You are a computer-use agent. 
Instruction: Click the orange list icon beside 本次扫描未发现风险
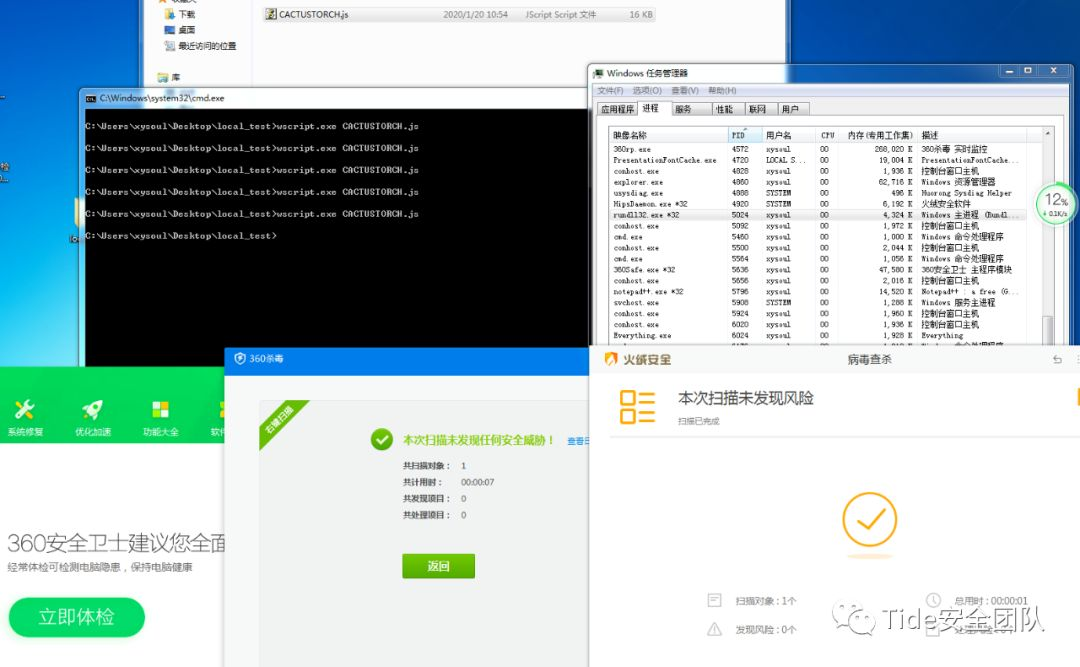pos(637,407)
